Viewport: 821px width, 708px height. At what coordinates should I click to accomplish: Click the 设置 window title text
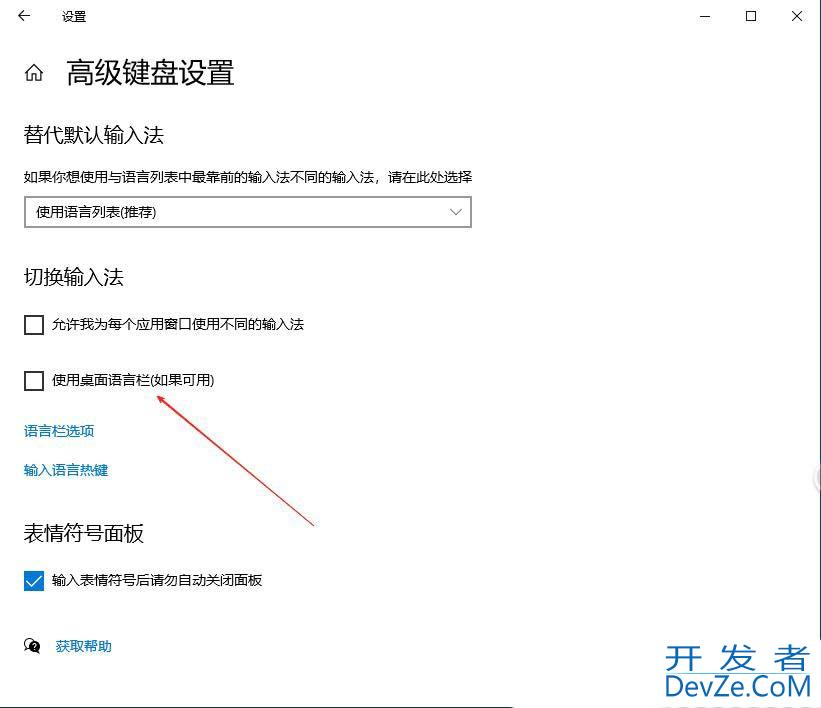[74, 17]
